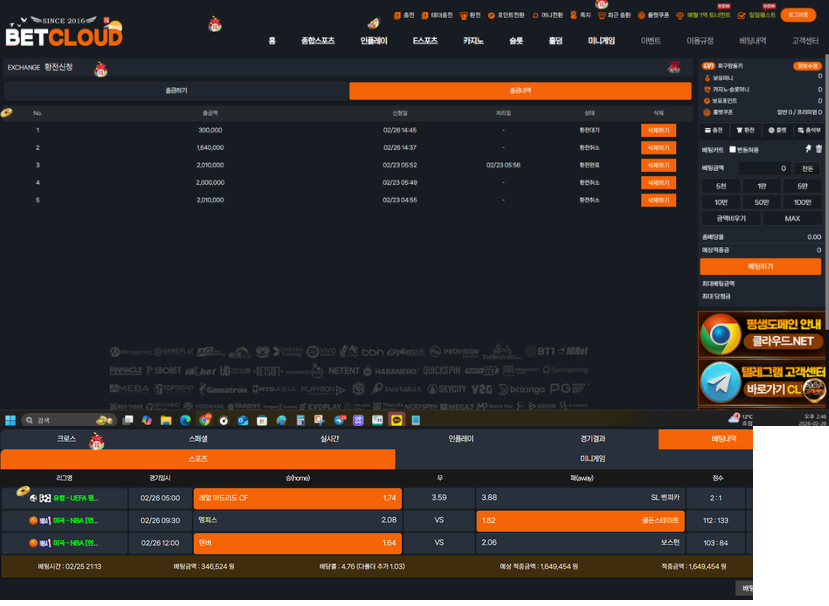Click the pin icon in betting cart

coord(808,149)
